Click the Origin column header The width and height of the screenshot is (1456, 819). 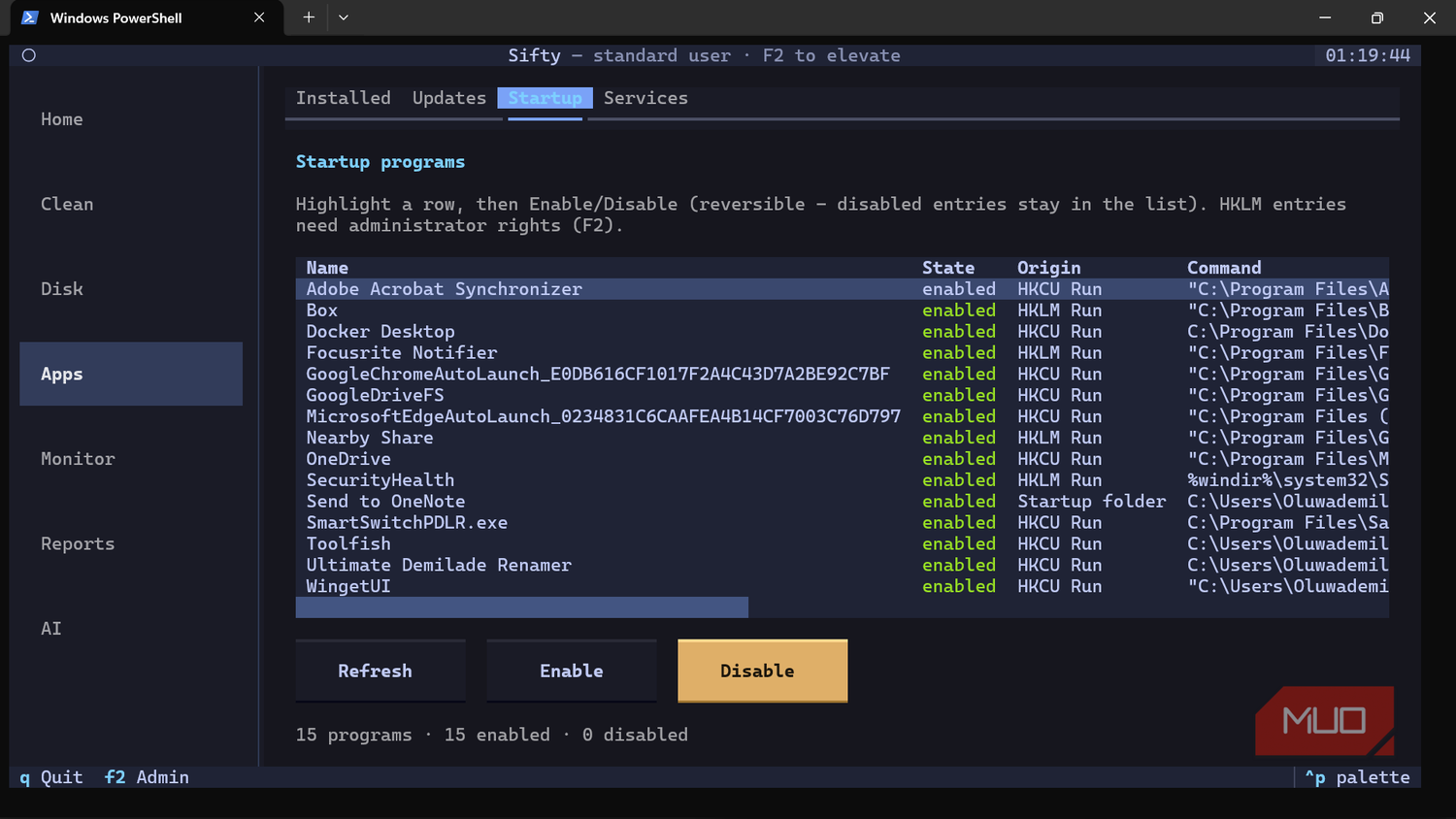click(x=1048, y=268)
